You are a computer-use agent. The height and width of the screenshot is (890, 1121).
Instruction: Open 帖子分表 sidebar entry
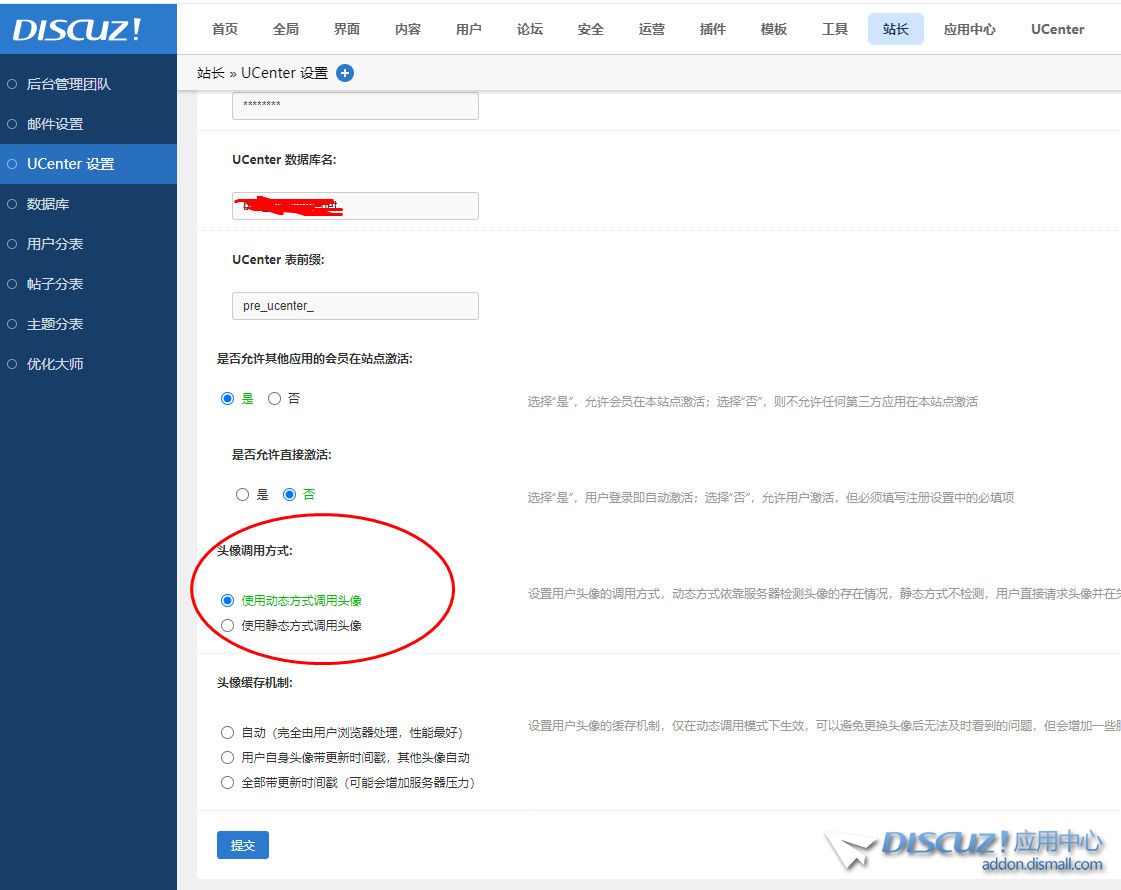(x=55, y=284)
